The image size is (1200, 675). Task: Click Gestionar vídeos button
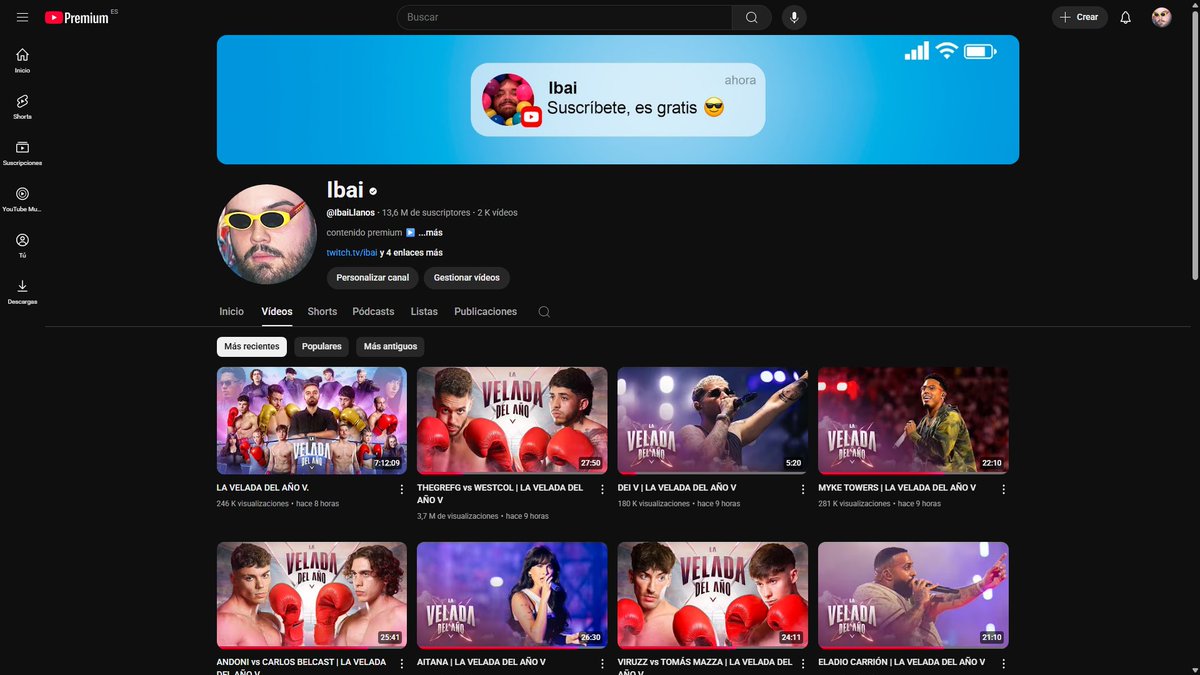pos(466,278)
